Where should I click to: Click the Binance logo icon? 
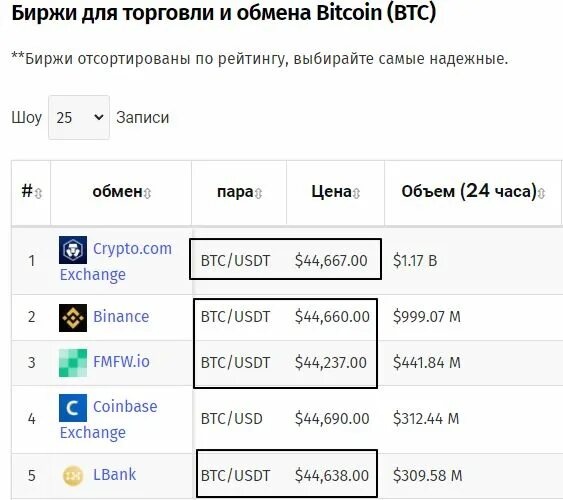pyautogui.click(x=73, y=318)
